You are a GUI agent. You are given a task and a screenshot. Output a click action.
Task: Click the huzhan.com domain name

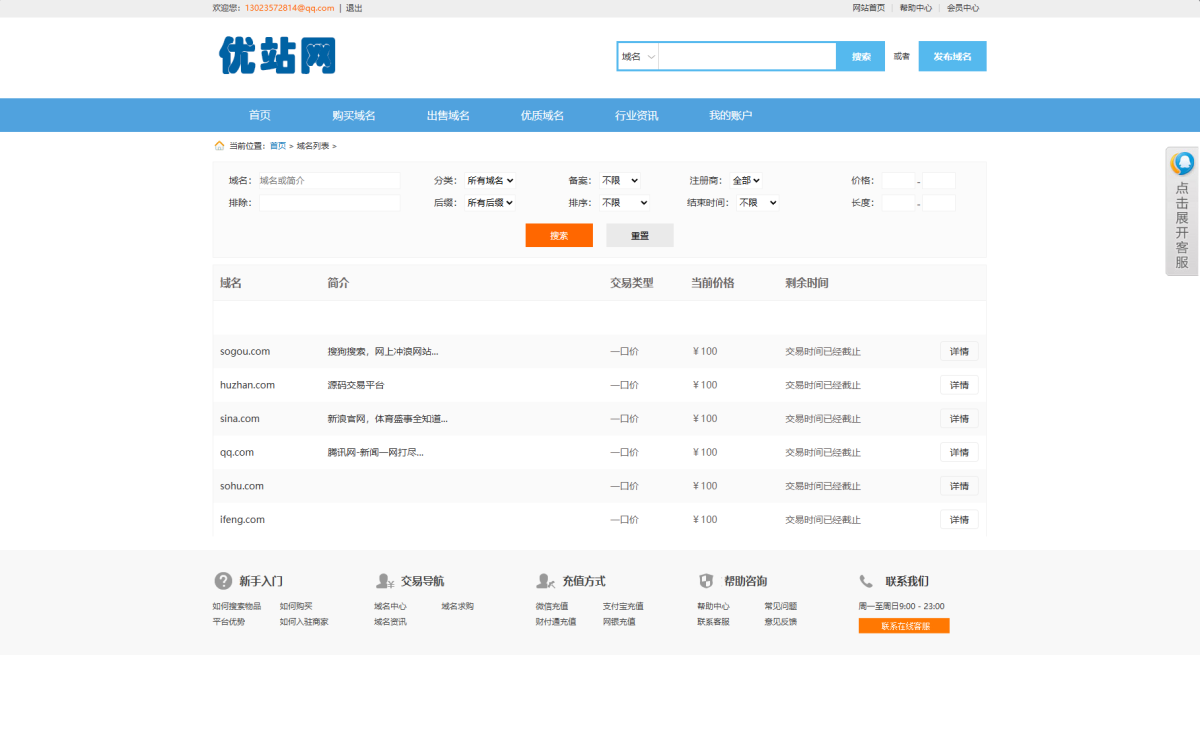coord(247,385)
